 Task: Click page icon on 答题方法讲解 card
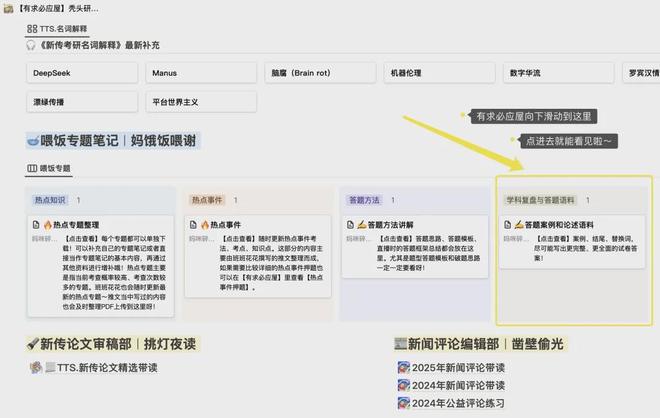[350, 225]
